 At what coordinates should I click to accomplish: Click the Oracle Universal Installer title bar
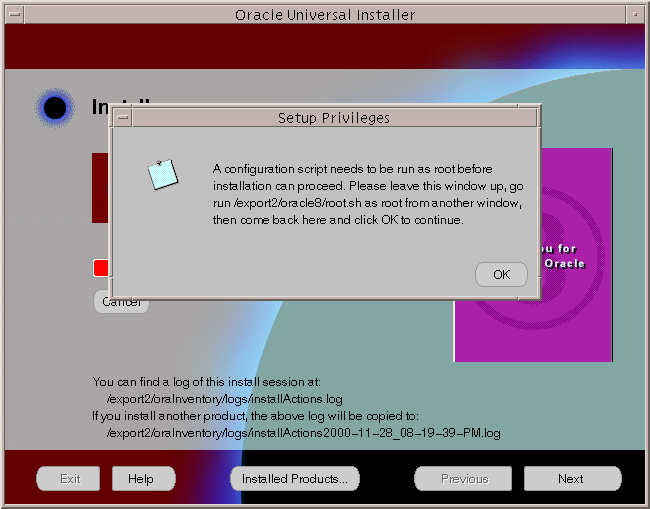[325, 15]
